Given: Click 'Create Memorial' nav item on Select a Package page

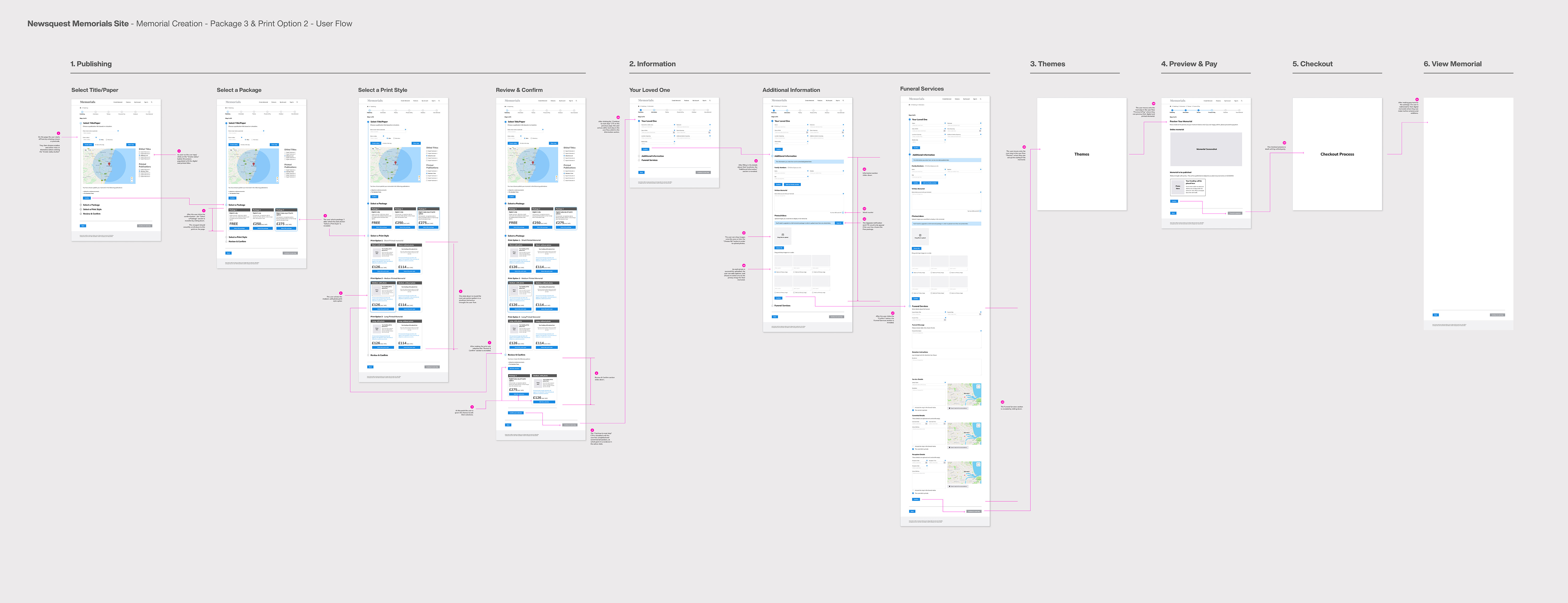Looking at the screenshot, I should tap(264, 102).
